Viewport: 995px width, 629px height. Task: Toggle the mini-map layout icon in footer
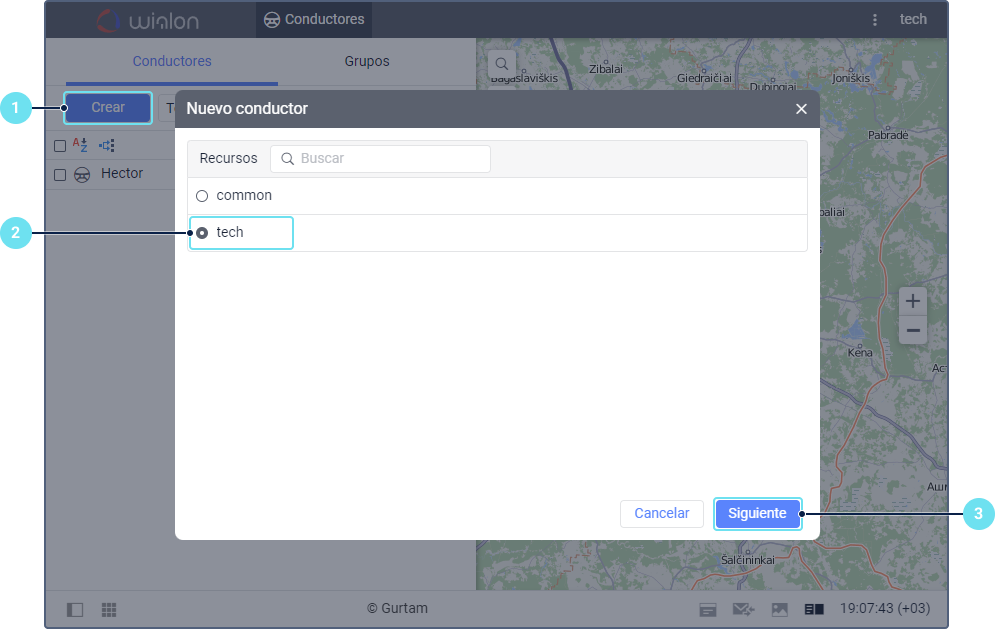[814, 610]
